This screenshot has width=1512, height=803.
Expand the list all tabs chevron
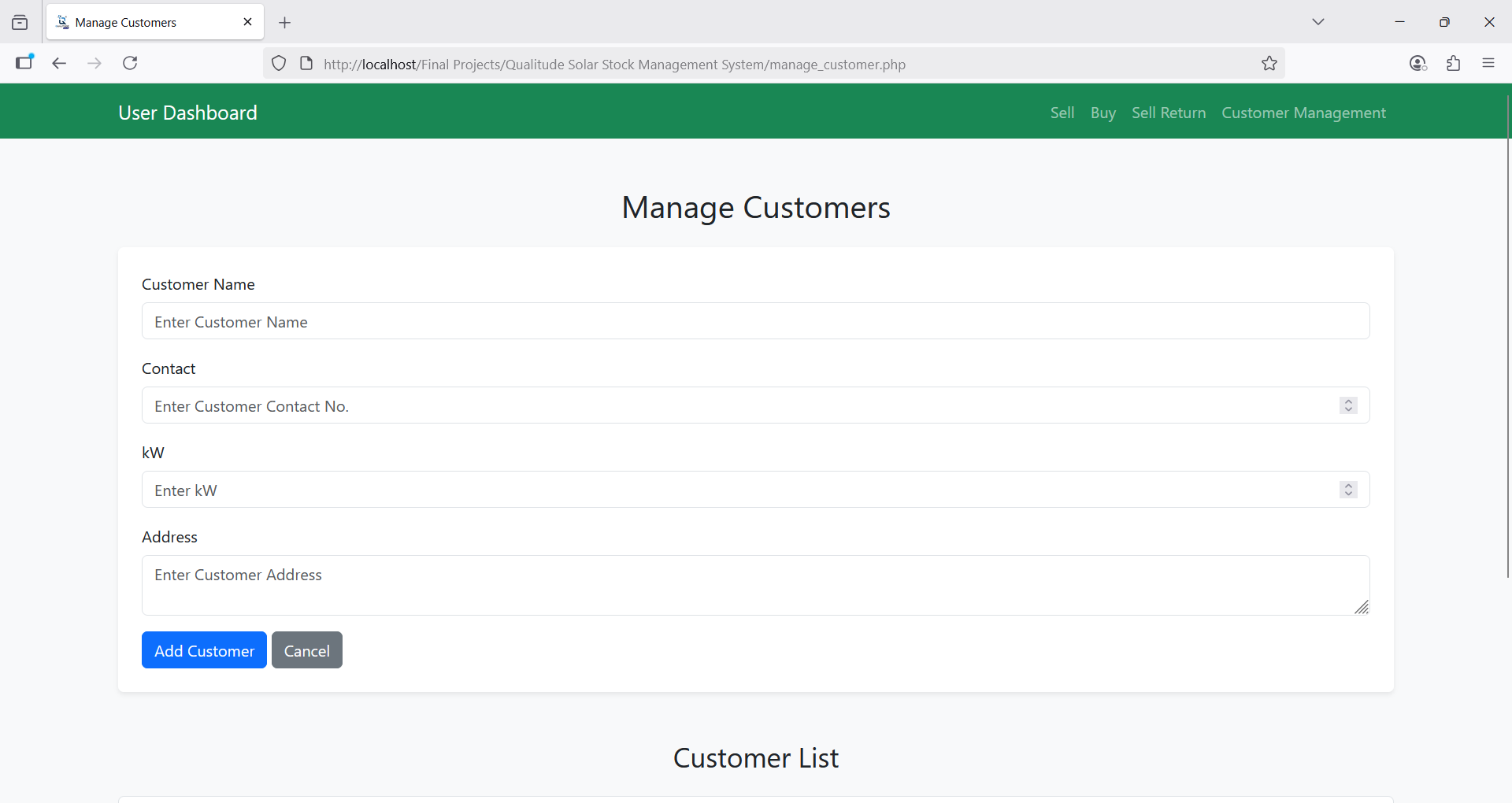tap(1317, 22)
